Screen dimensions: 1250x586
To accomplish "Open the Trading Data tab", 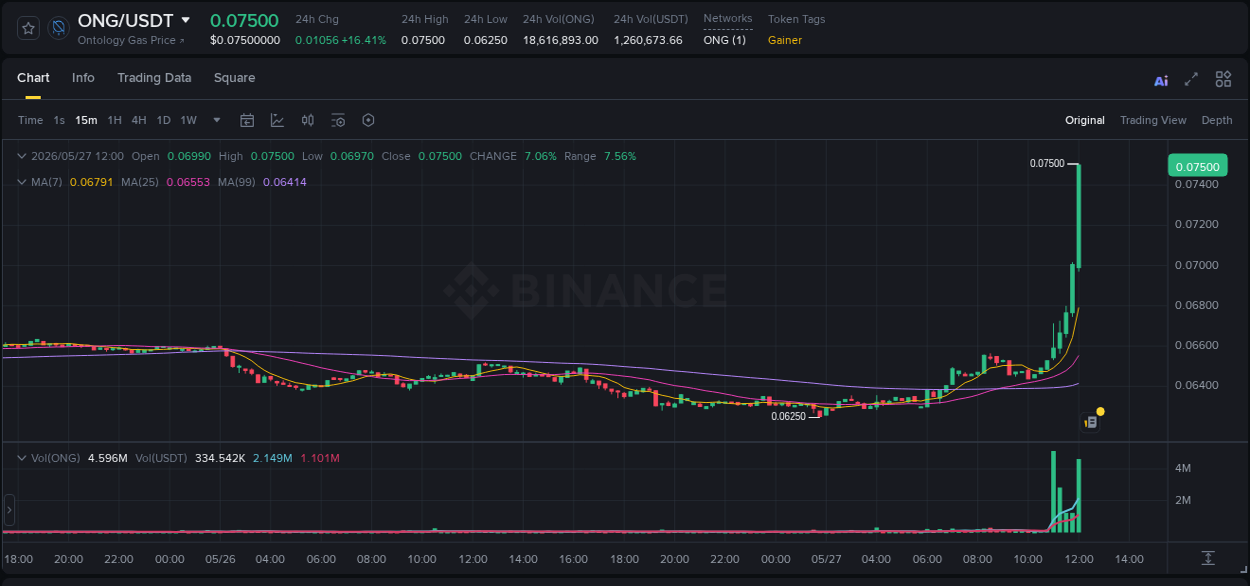I will [x=154, y=78].
